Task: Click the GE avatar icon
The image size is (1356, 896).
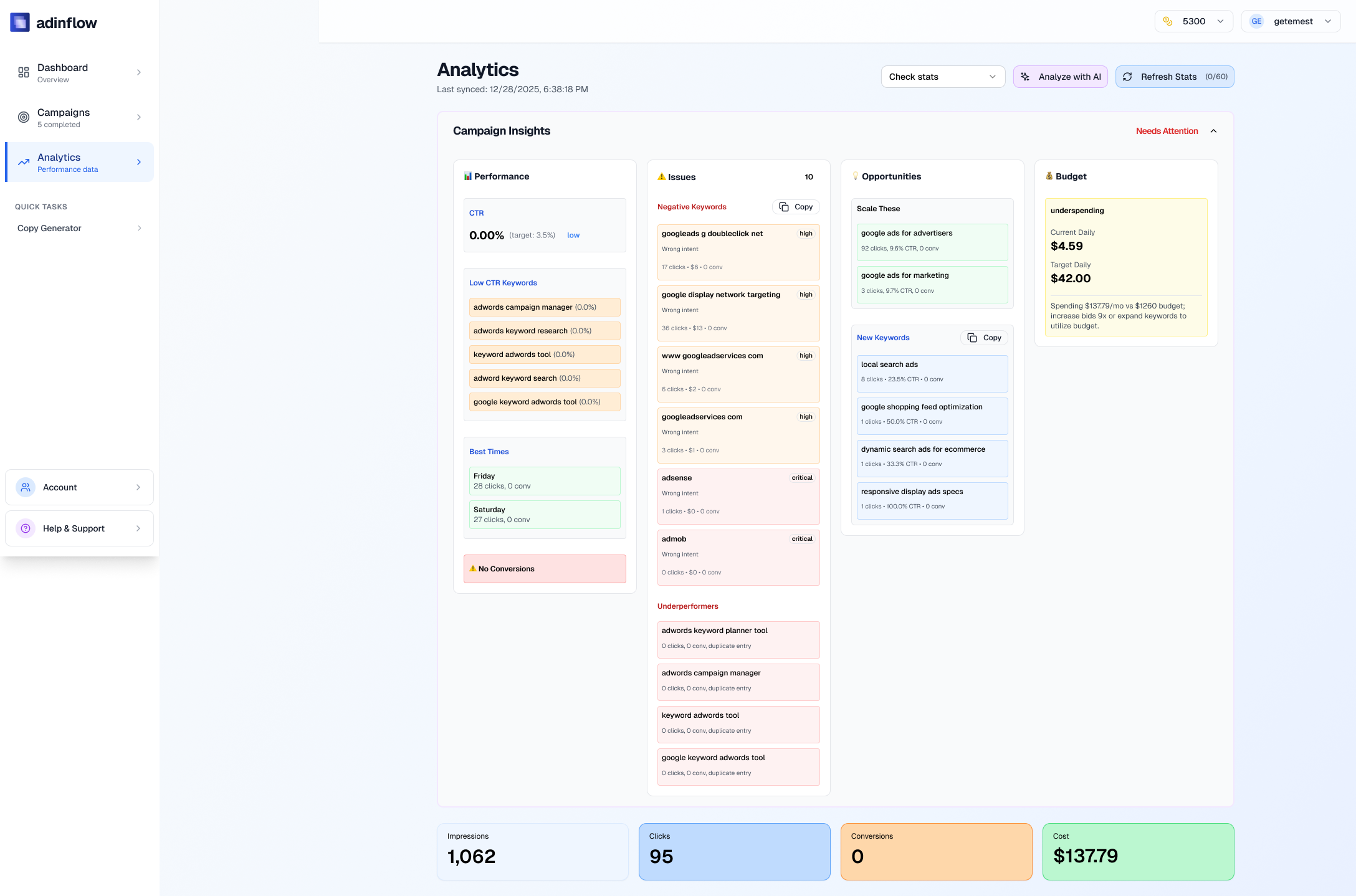Action: coord(1256,21)
